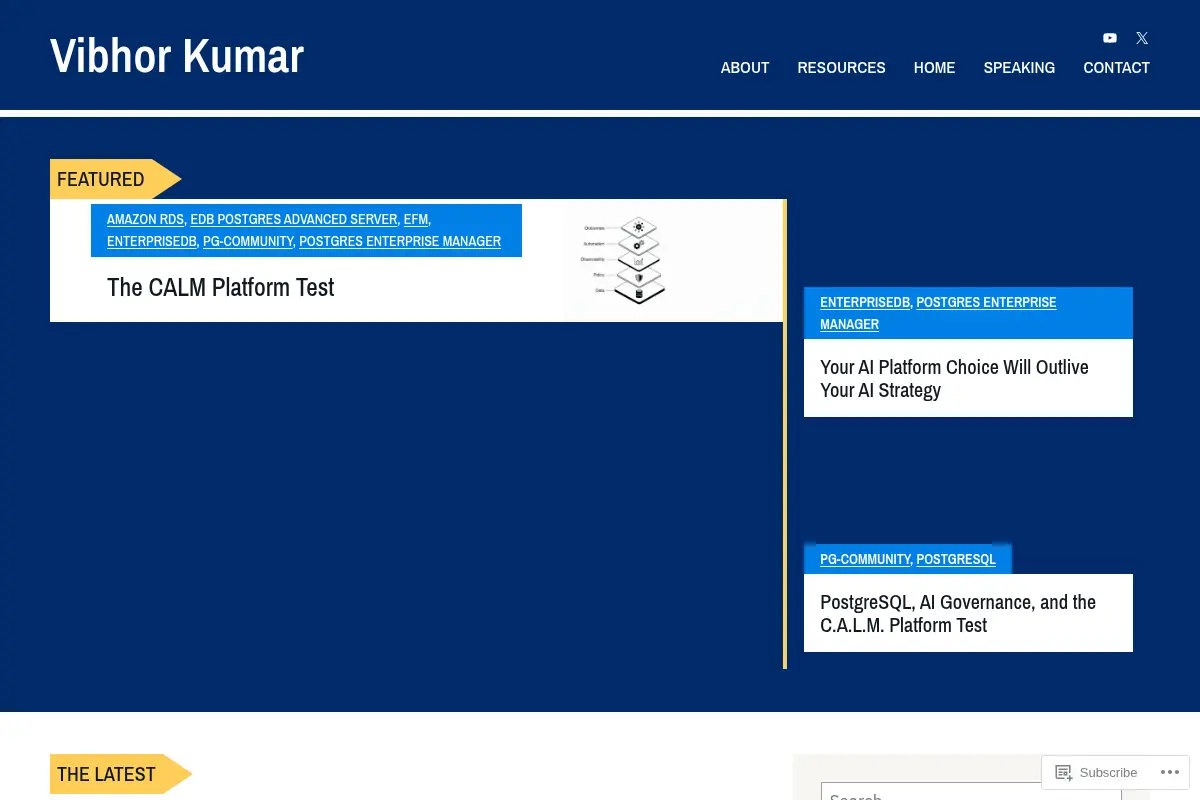Open Your AI Platform Choice Will Outlive article
The height and width of the screenshot is (800, 1200).
[x=954, y=379]
